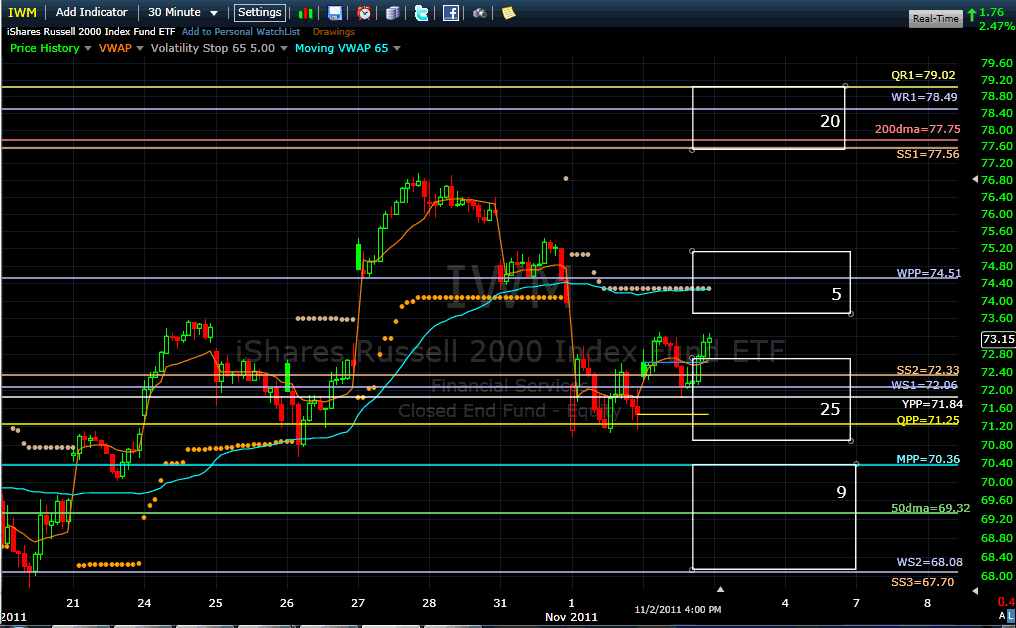This screenshot has width=1016, height=628.
Task: Click the 2.47% percent change value
Action: pos(997,26)
